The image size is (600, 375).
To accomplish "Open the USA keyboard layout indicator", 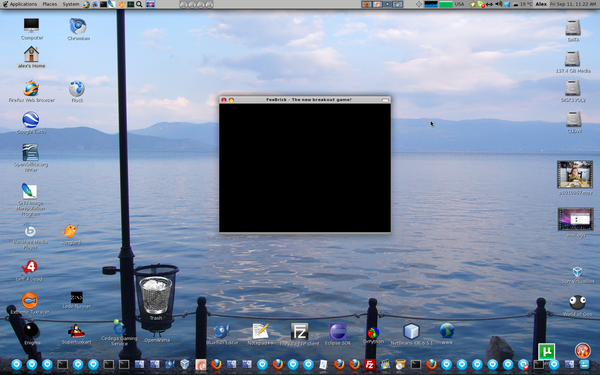I will (459, 4).
